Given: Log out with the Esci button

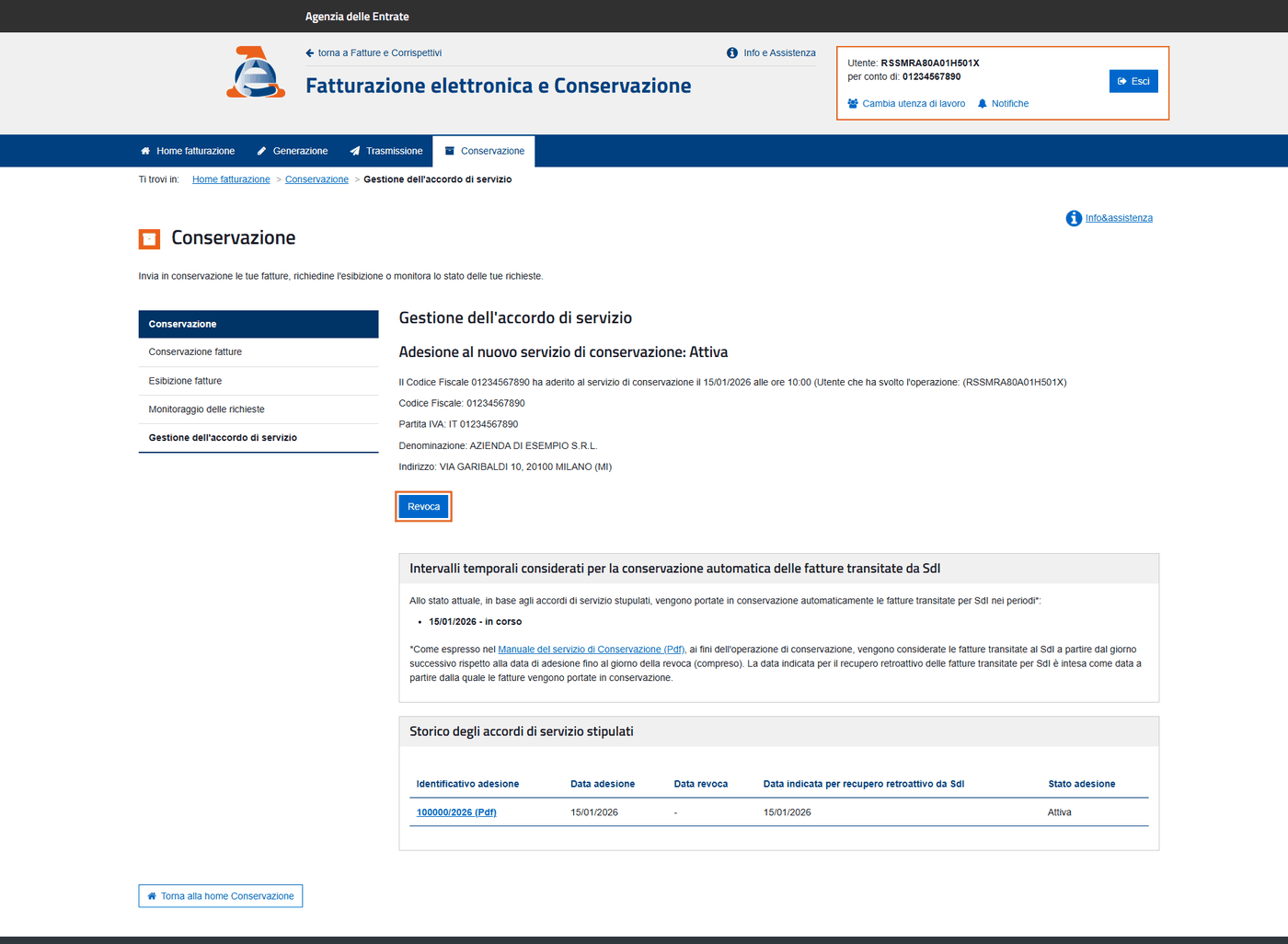Looking at the screenshot, I should pos(1133,81).
